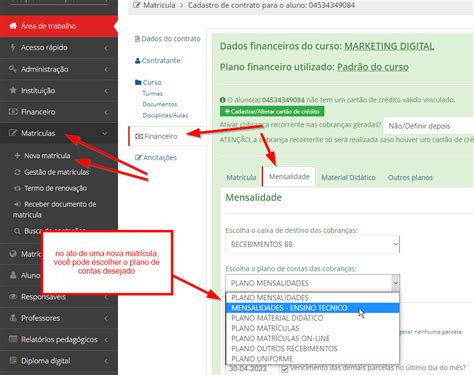The height and width of the screenshot is (375, 474).
Task: Toggle Vencimento das demais parcelas no último dia checkbox
Action: [284, 369]
